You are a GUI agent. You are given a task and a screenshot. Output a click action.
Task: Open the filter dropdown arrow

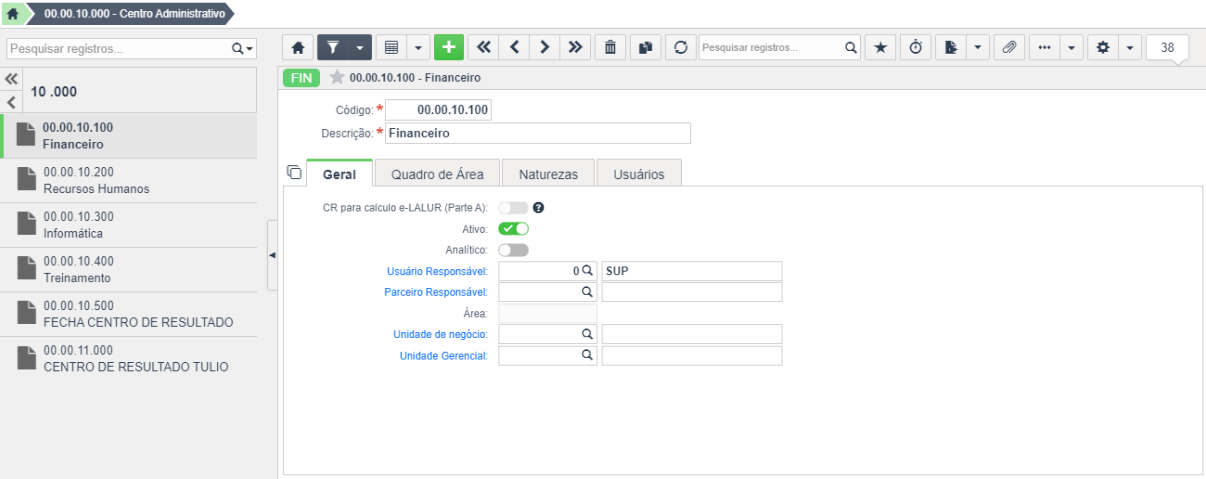(x=360, y=47)
